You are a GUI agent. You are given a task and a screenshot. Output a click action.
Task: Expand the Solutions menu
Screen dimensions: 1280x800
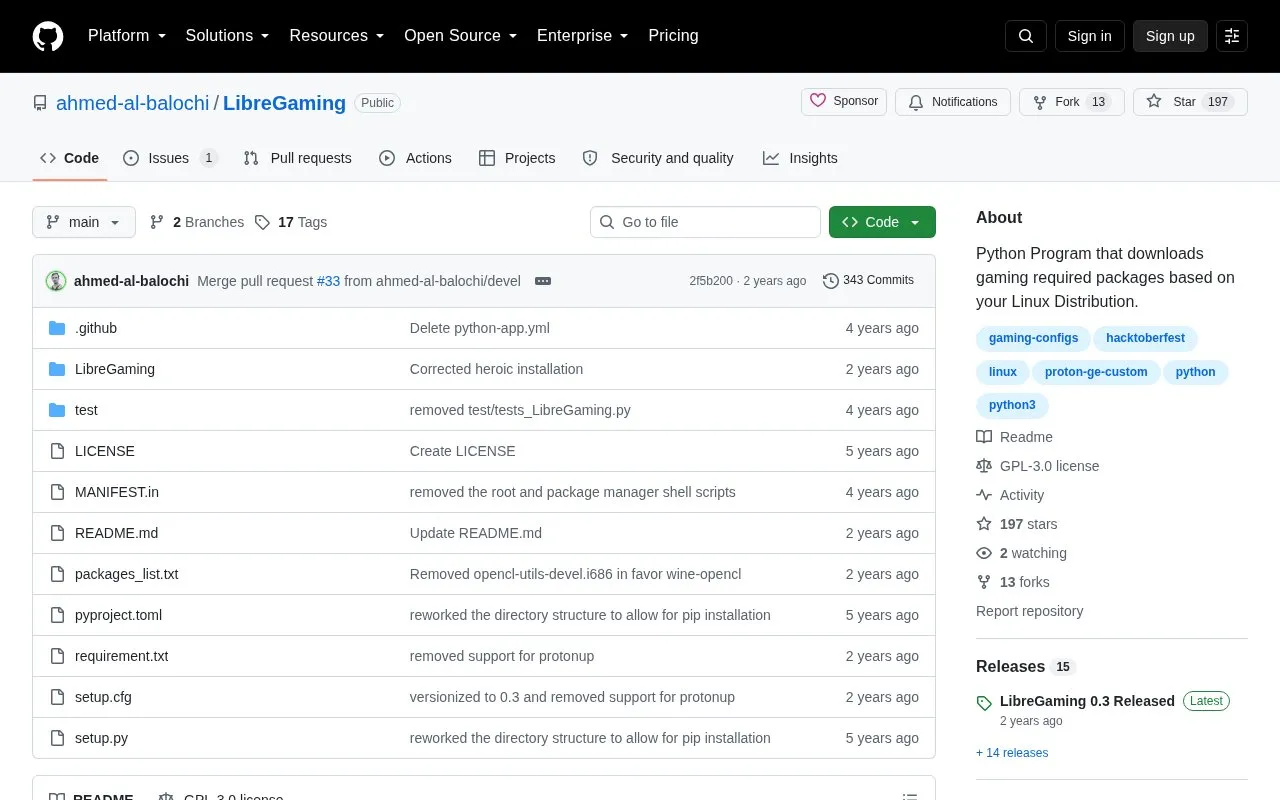[228, 36]
